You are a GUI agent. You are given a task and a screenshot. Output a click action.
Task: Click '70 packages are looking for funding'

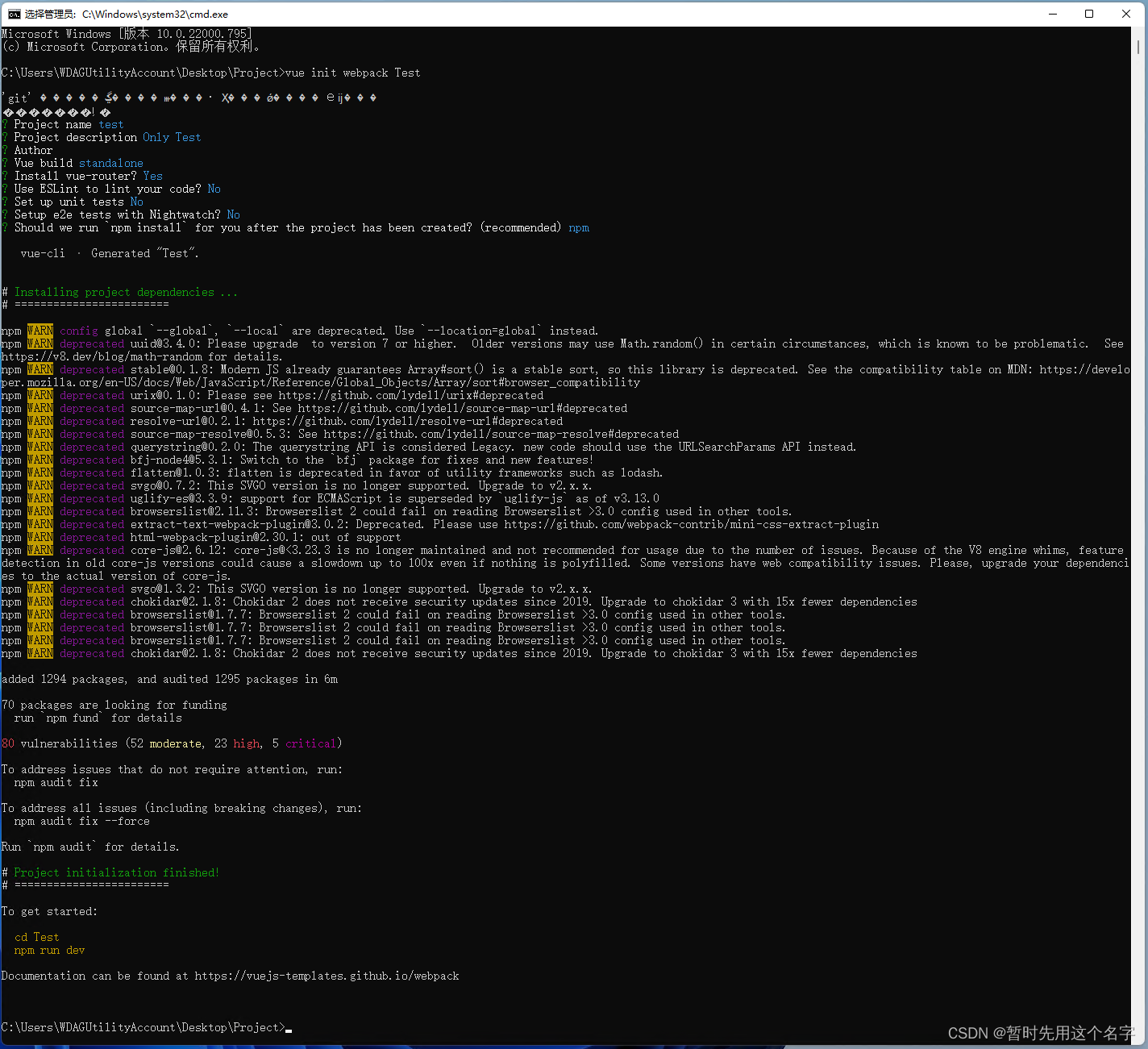coord(114,705)
